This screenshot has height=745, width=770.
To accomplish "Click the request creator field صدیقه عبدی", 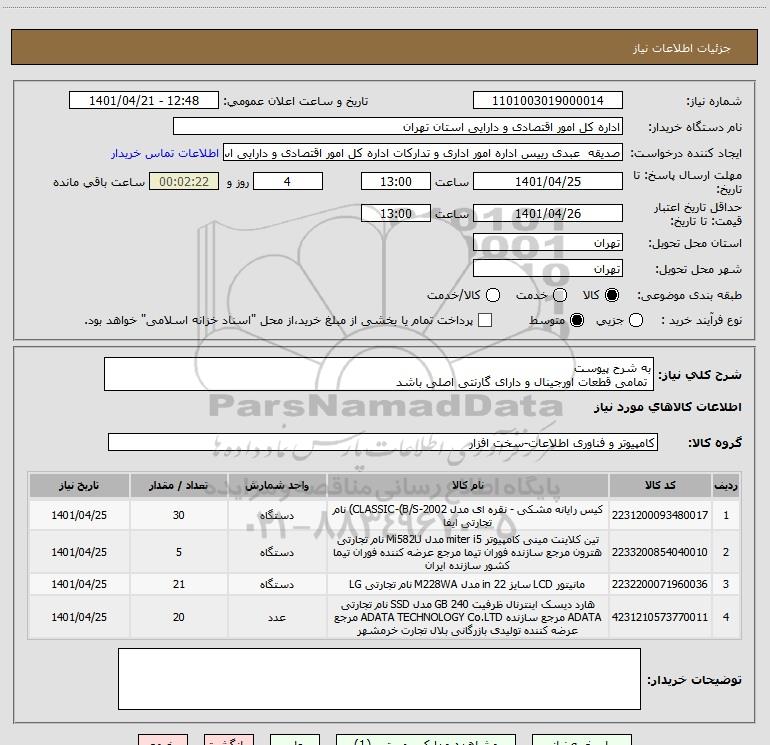I will tap(423, 152).
